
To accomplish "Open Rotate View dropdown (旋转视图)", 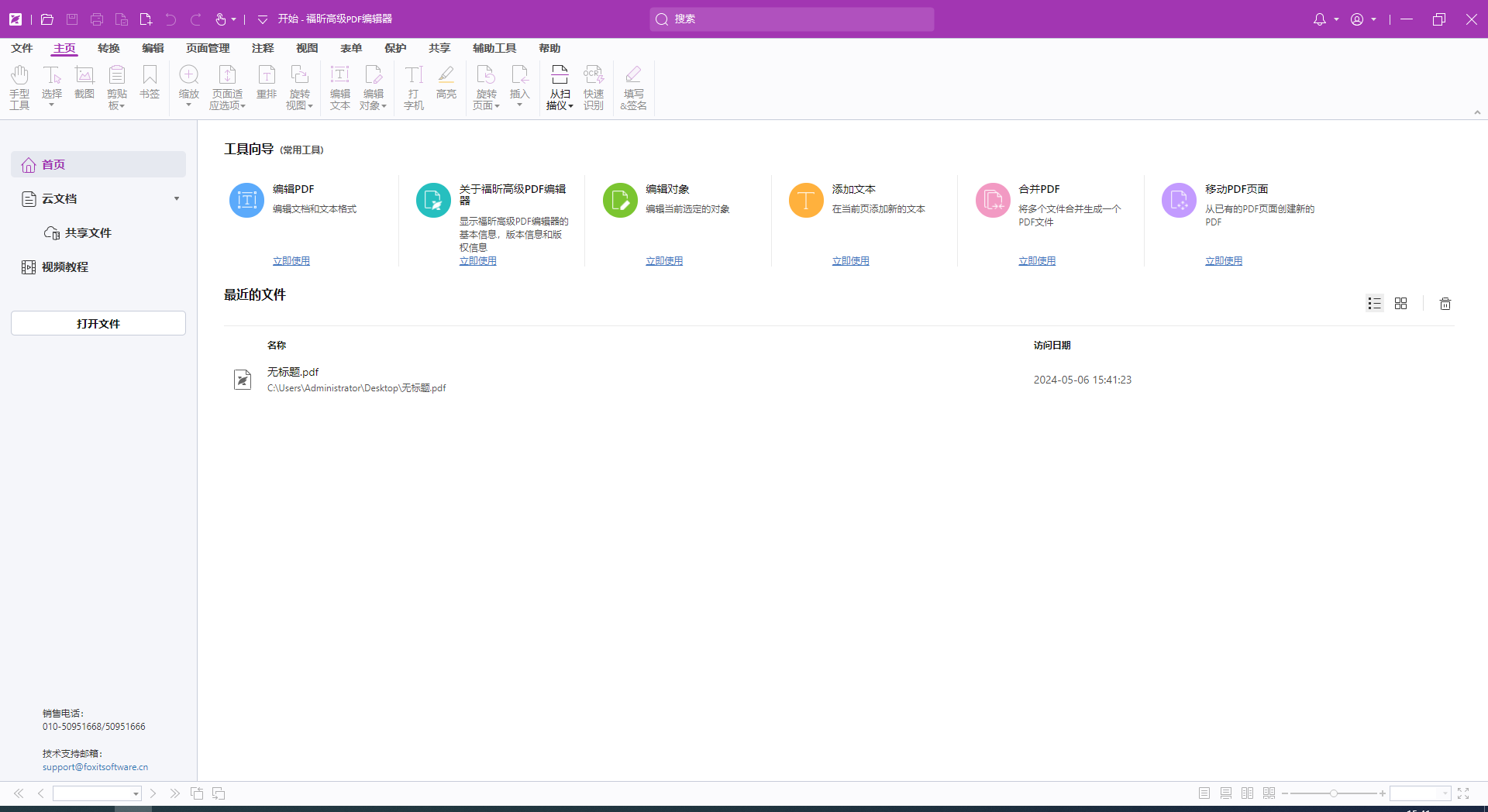I will click(299, 87).
